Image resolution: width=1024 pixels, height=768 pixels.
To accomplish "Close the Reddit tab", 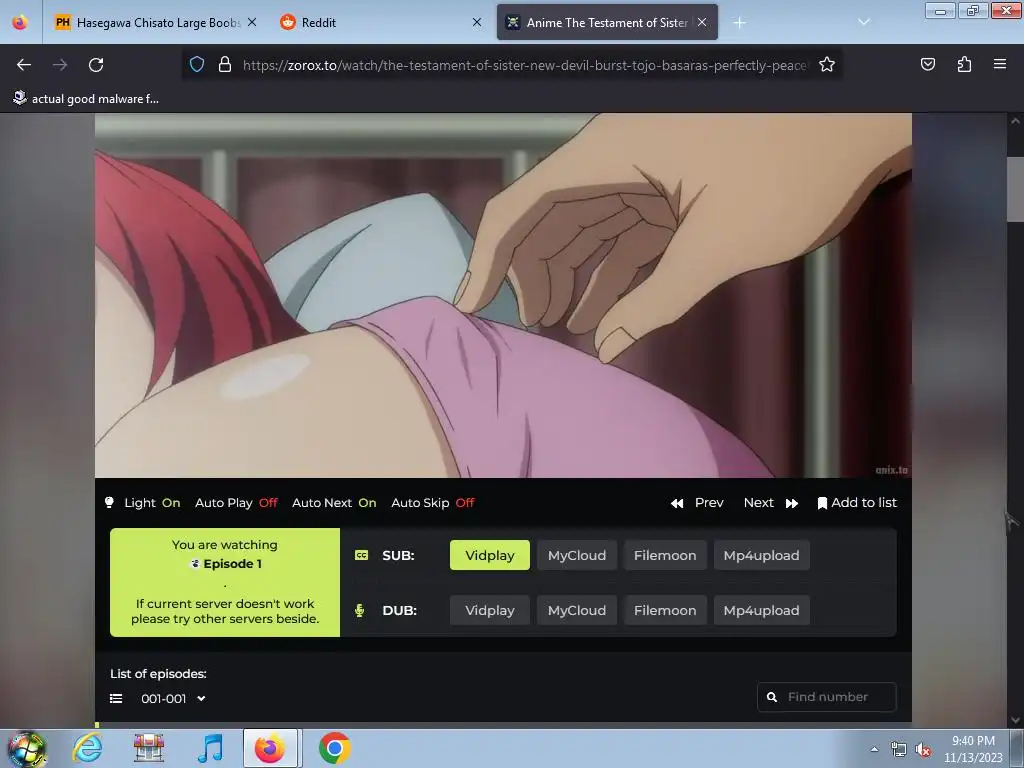I will click(477, 22).
